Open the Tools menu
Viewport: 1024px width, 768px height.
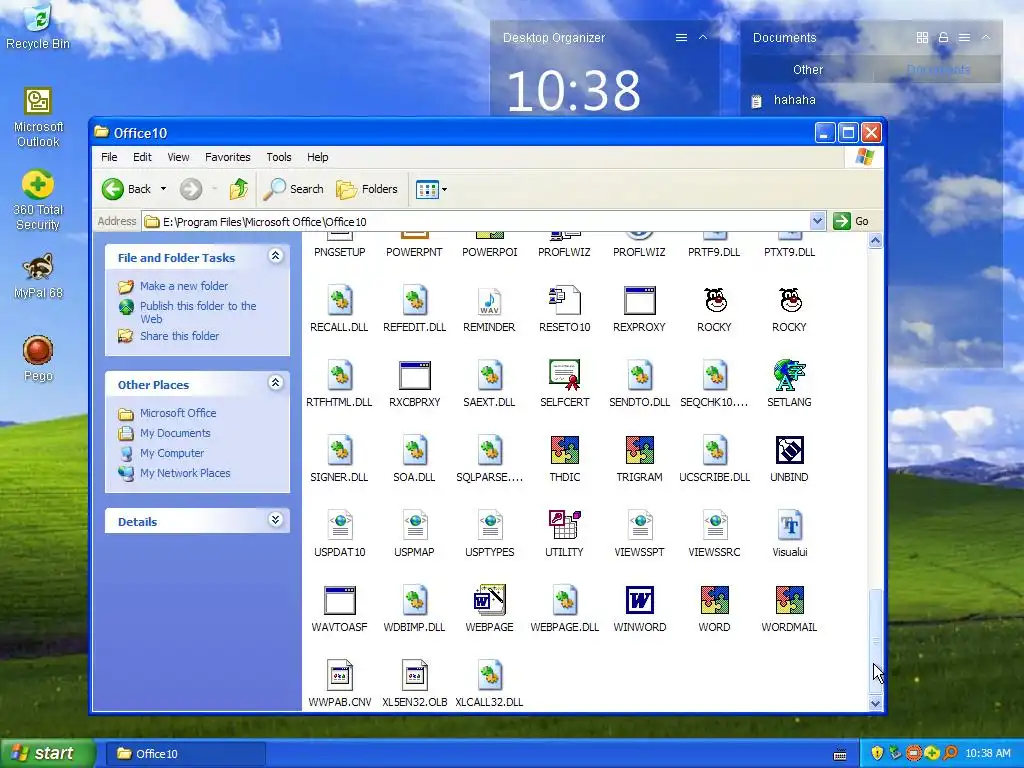[279, 157]
